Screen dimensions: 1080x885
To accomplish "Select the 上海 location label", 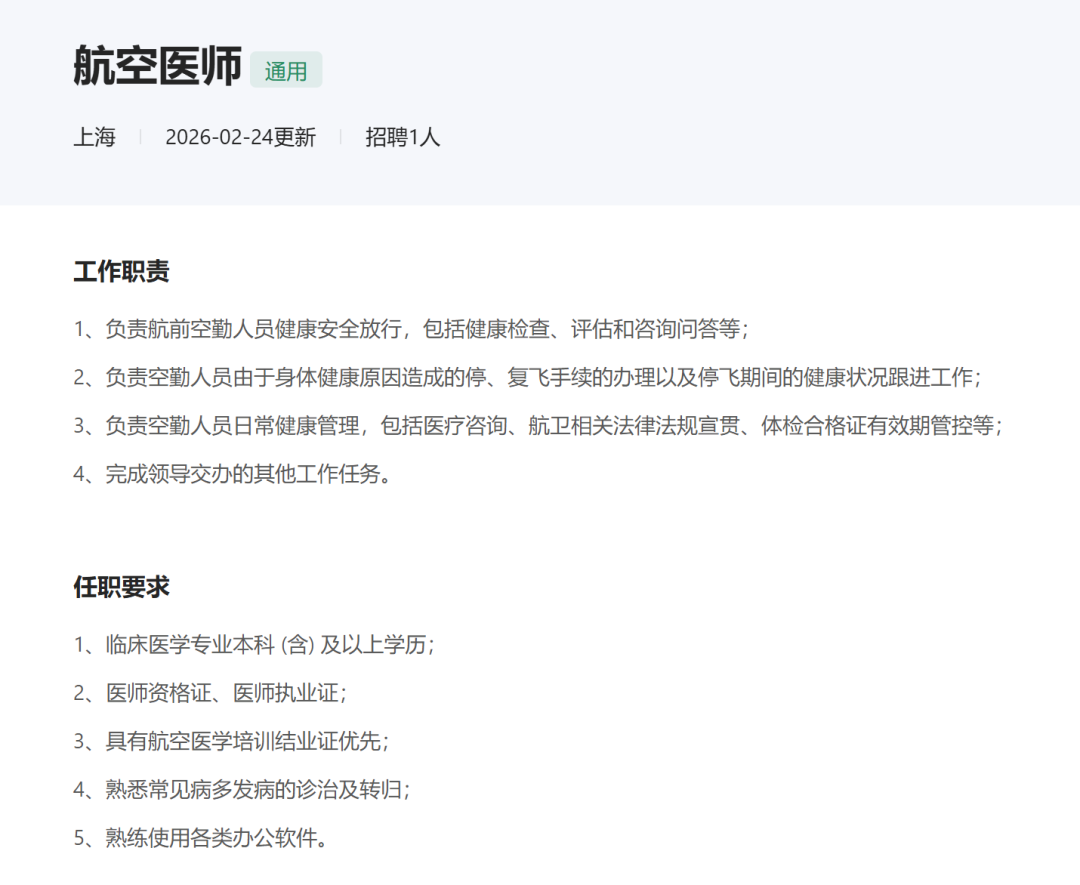I will tap(94, 137).
